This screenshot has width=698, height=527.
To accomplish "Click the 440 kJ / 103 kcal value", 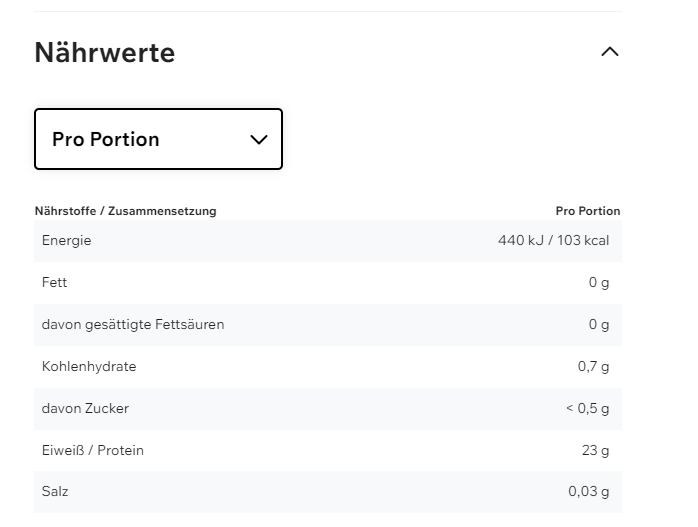I will click(553, 241).
